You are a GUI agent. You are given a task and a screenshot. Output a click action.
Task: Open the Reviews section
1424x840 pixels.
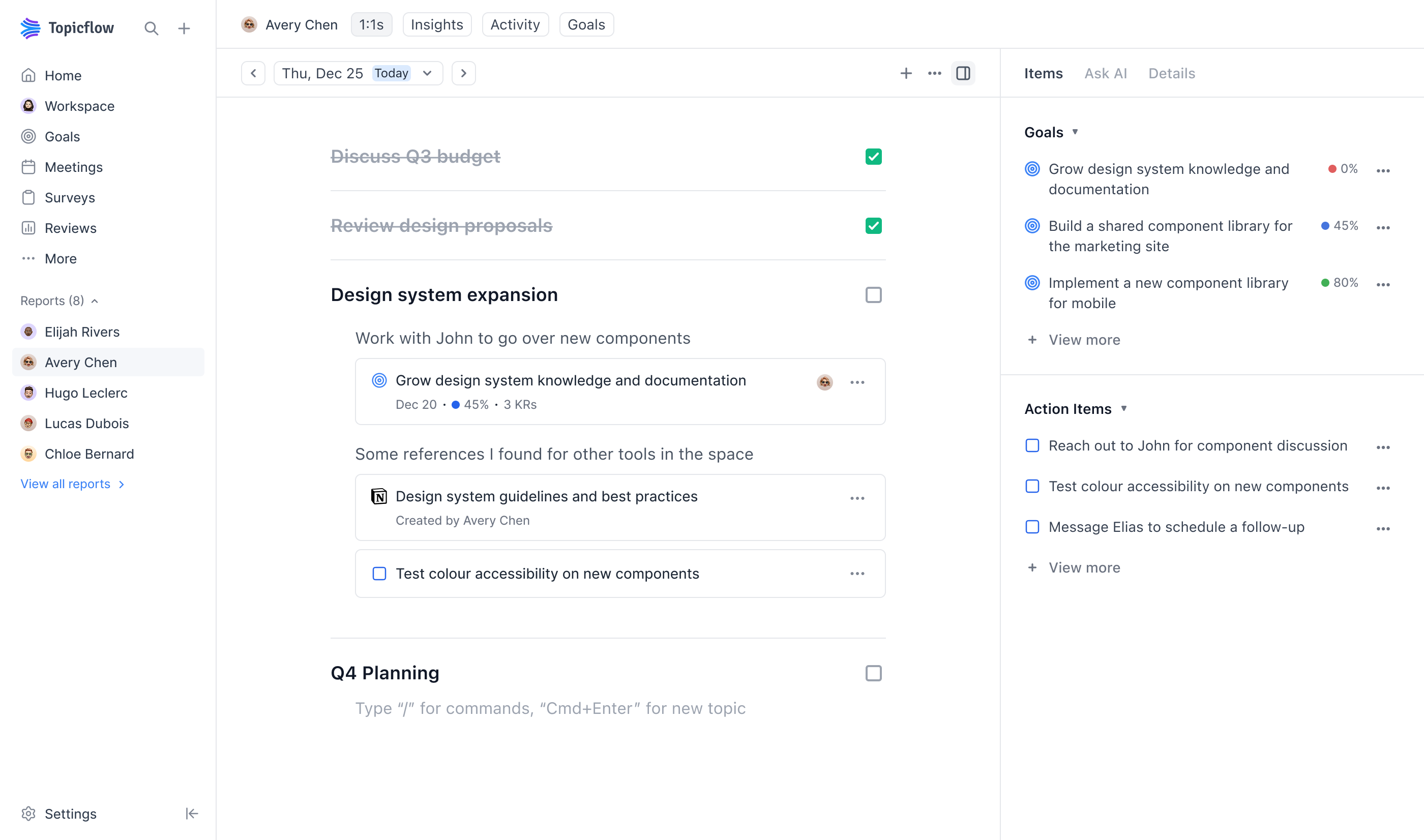pyautogui.click(x=71, y=228)
